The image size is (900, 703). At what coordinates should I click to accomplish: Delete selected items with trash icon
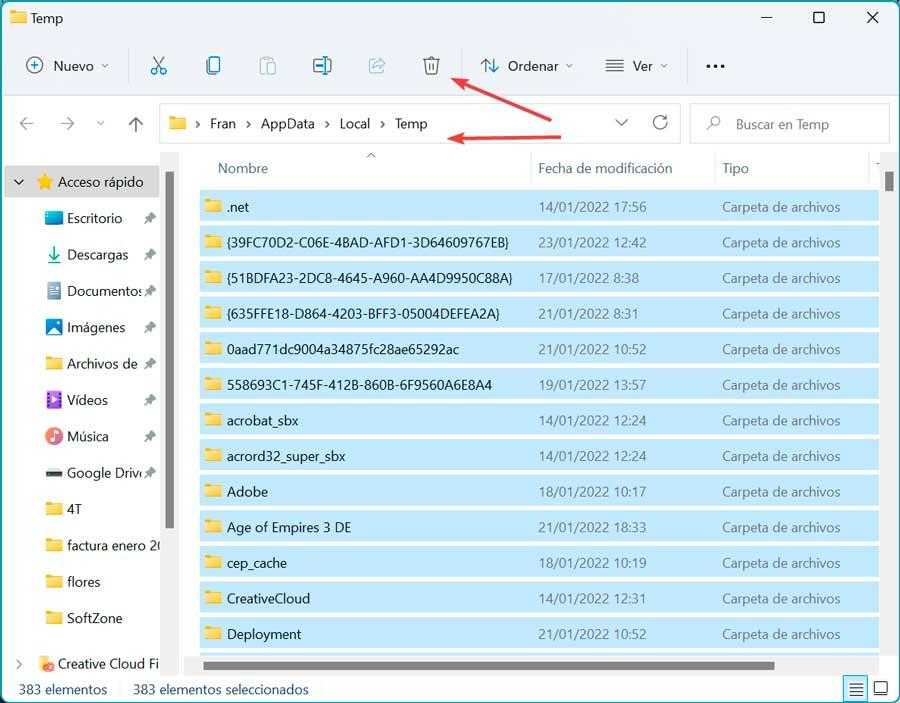coord(431,66)
